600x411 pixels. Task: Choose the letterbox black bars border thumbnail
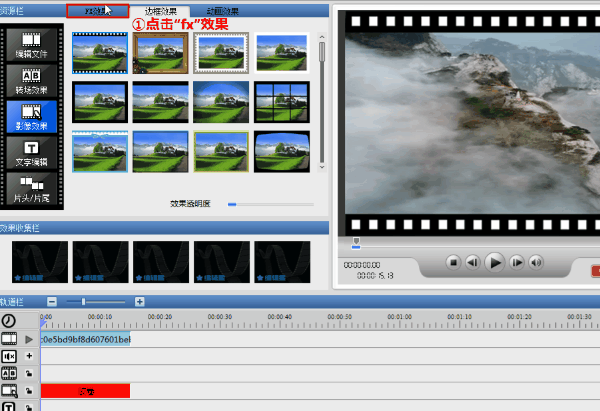click(x=160, y=102)
